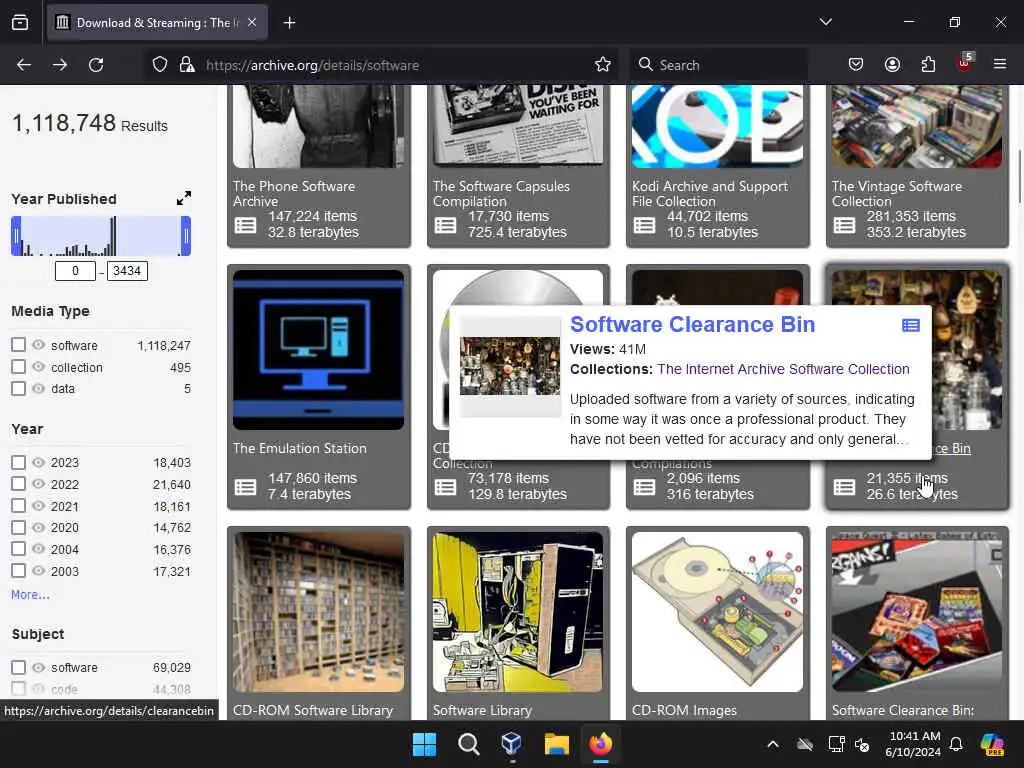Click the Software Library computer illustration thumbnail
Viewport: 1024px width, 768px height.
pyautogui.click(x=518, y=612)
